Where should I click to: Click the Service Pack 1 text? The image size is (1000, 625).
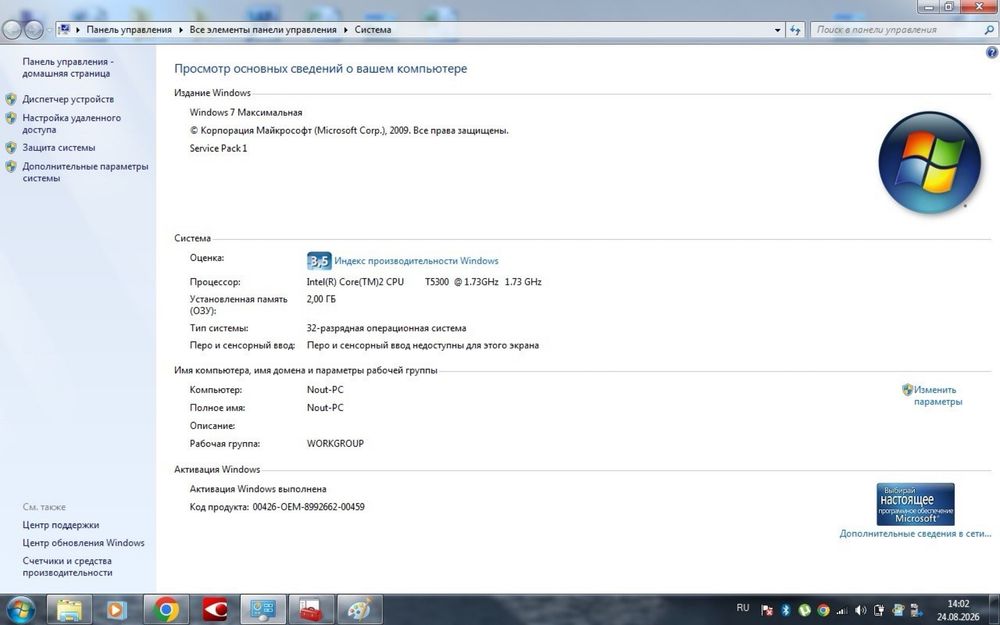tap(218, 148)
